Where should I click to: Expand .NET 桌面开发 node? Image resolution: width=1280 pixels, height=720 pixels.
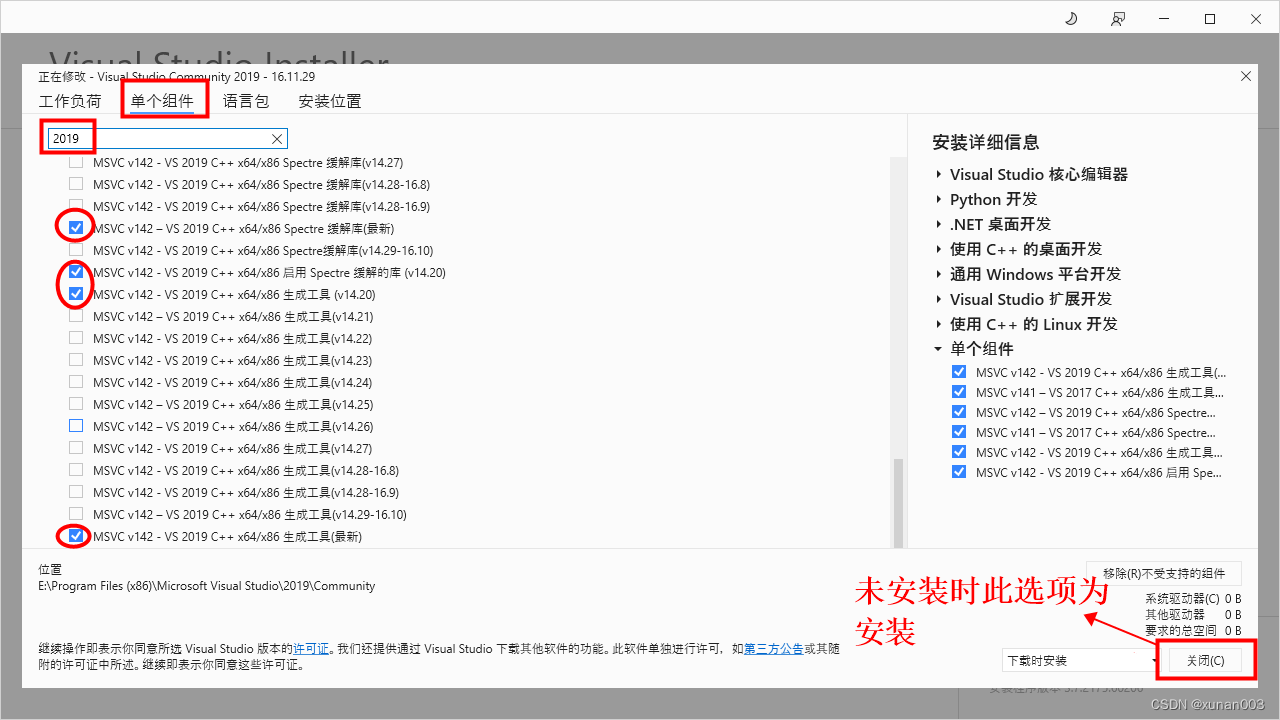(x=939, y=224)
